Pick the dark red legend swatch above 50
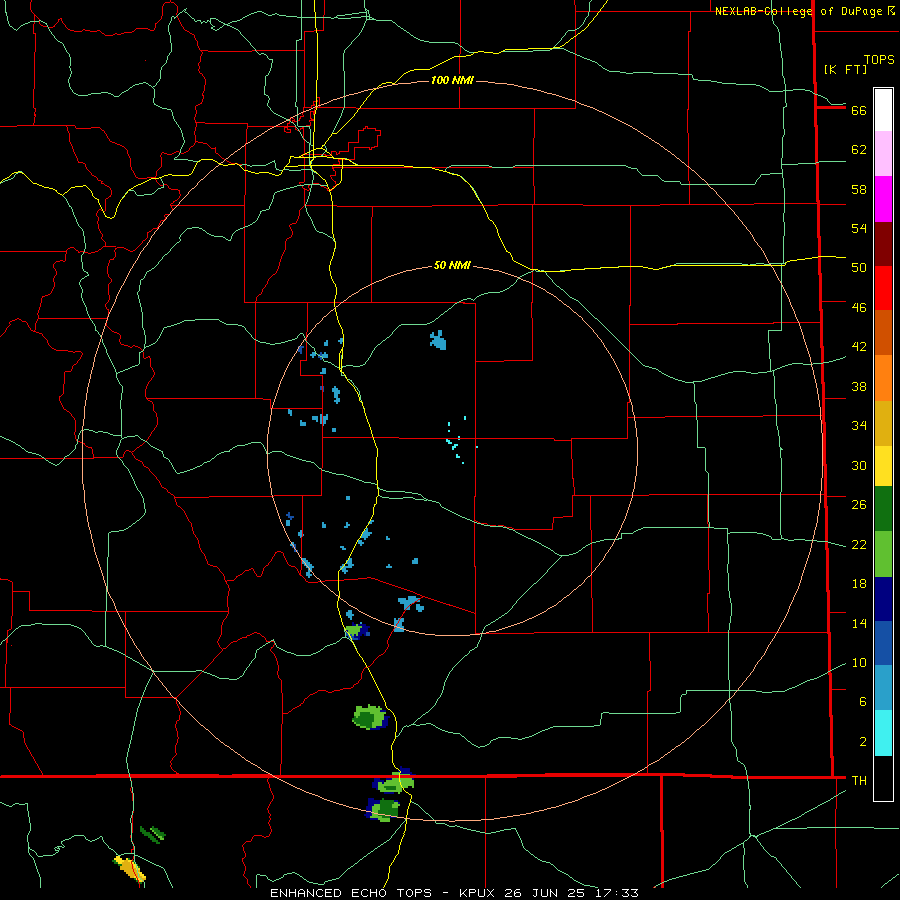Image resolution: width=900 pixels, height=900 pixels. tap(883, 244)
